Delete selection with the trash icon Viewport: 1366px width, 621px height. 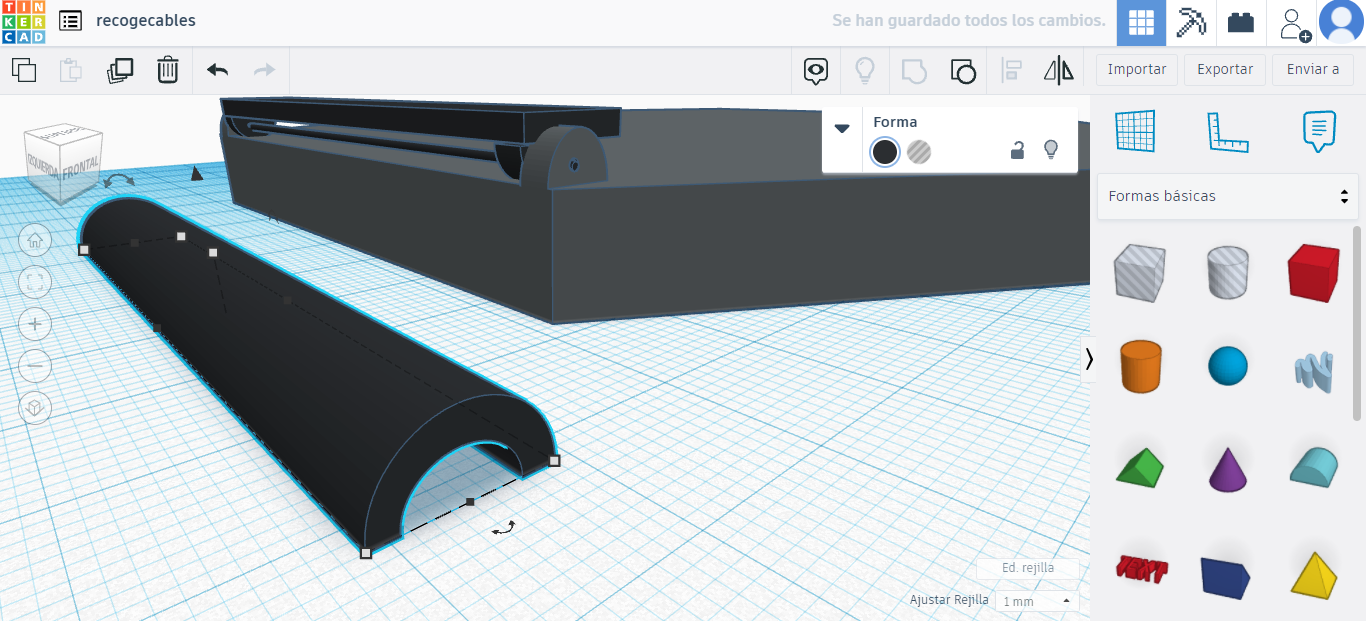point(168,70)
